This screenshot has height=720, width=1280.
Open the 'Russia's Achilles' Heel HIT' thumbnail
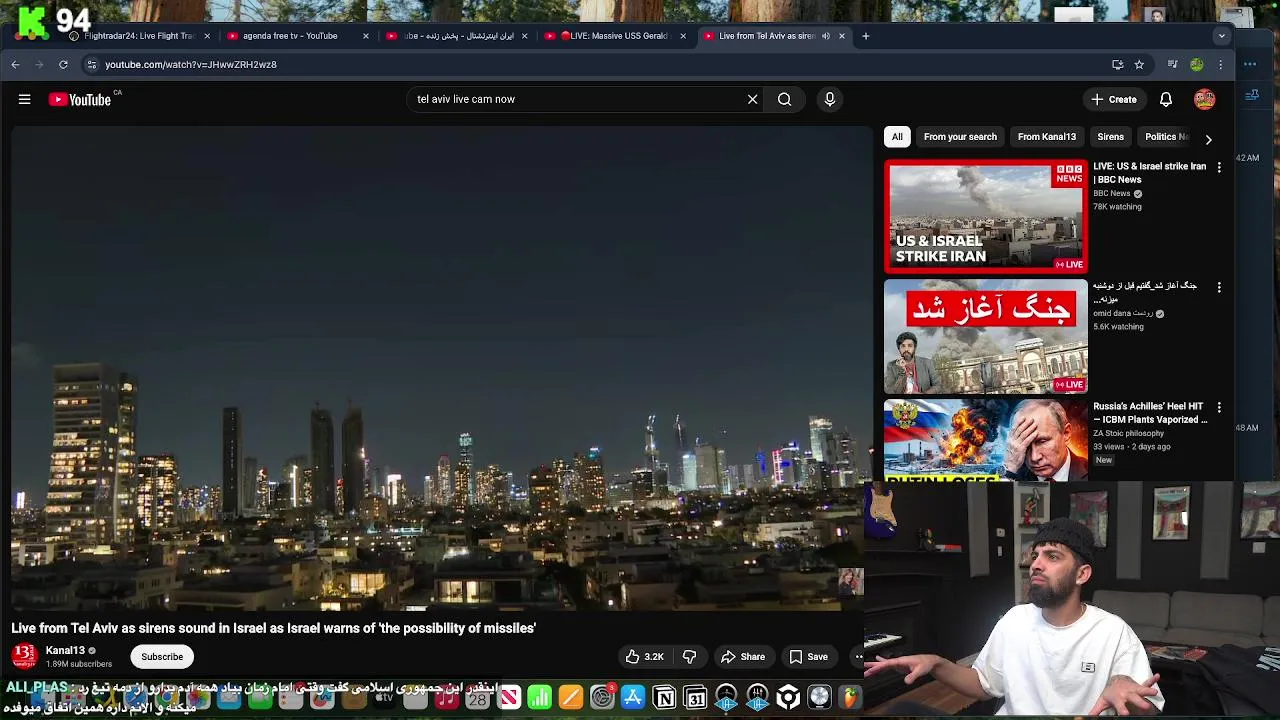coord(985,440)
